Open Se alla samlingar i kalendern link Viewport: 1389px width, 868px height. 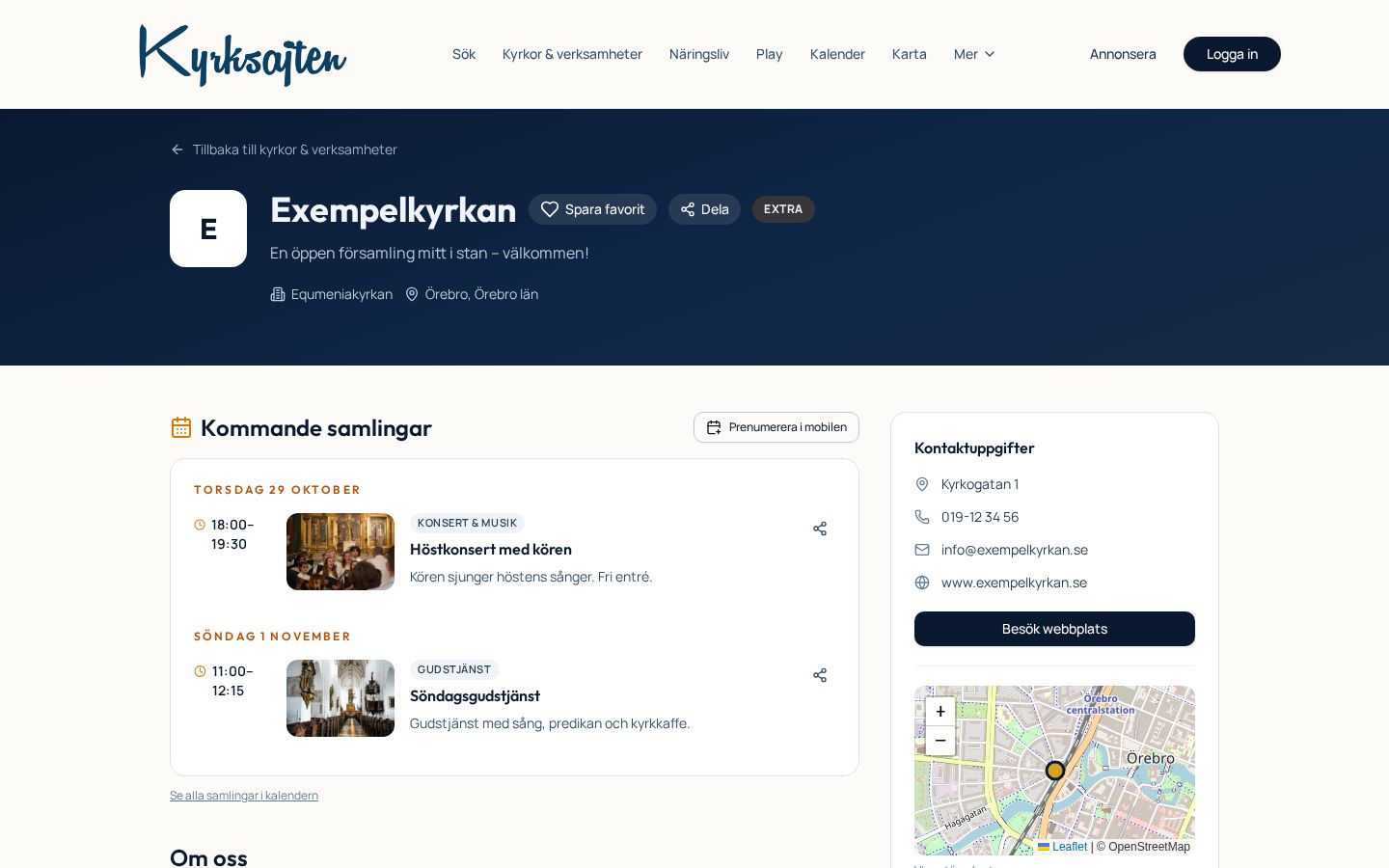pyautogui.click(x=244, y=796)
